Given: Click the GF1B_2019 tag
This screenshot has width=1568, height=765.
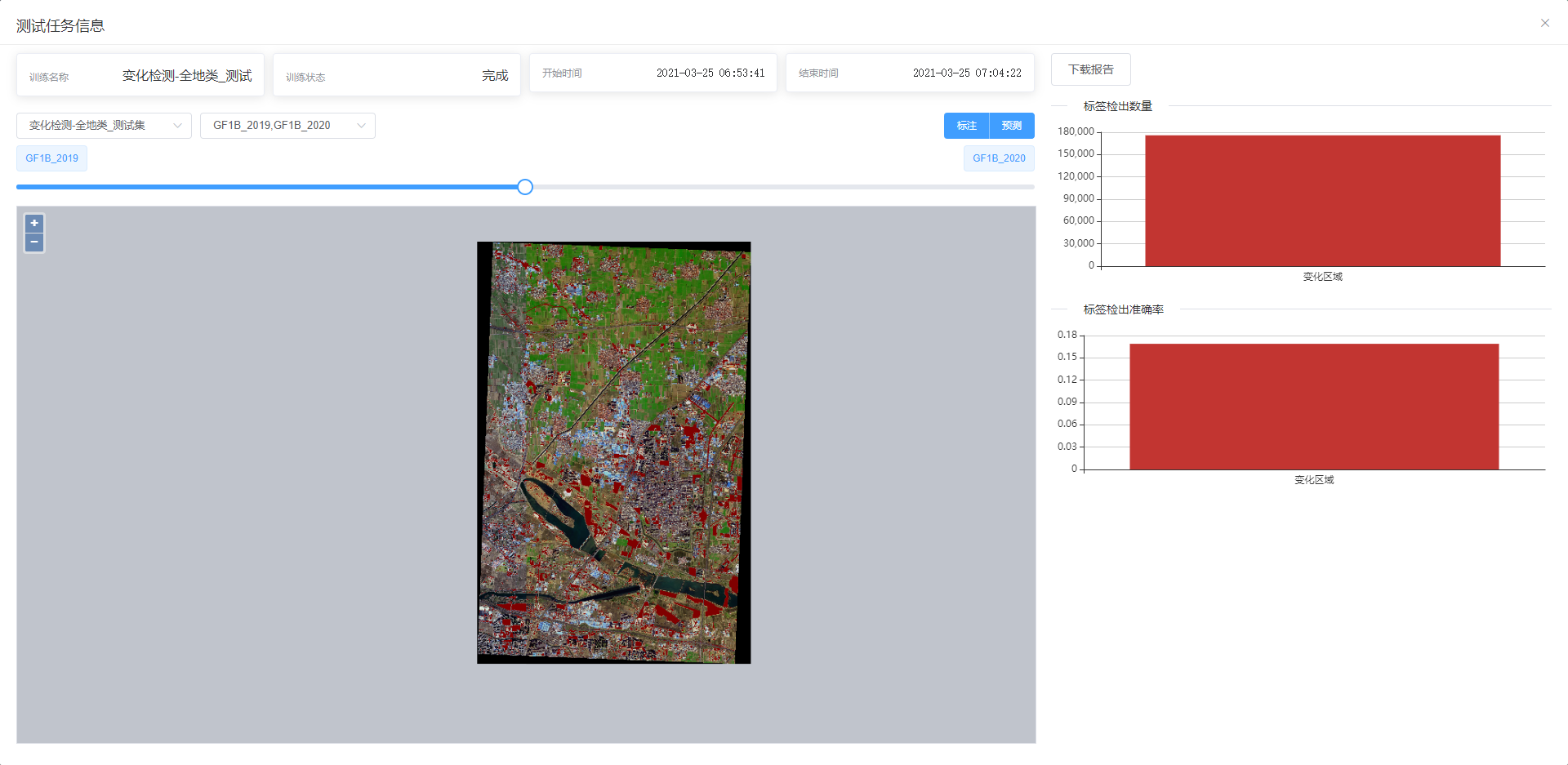Looking at the screenshot, I should pos(51,158).
